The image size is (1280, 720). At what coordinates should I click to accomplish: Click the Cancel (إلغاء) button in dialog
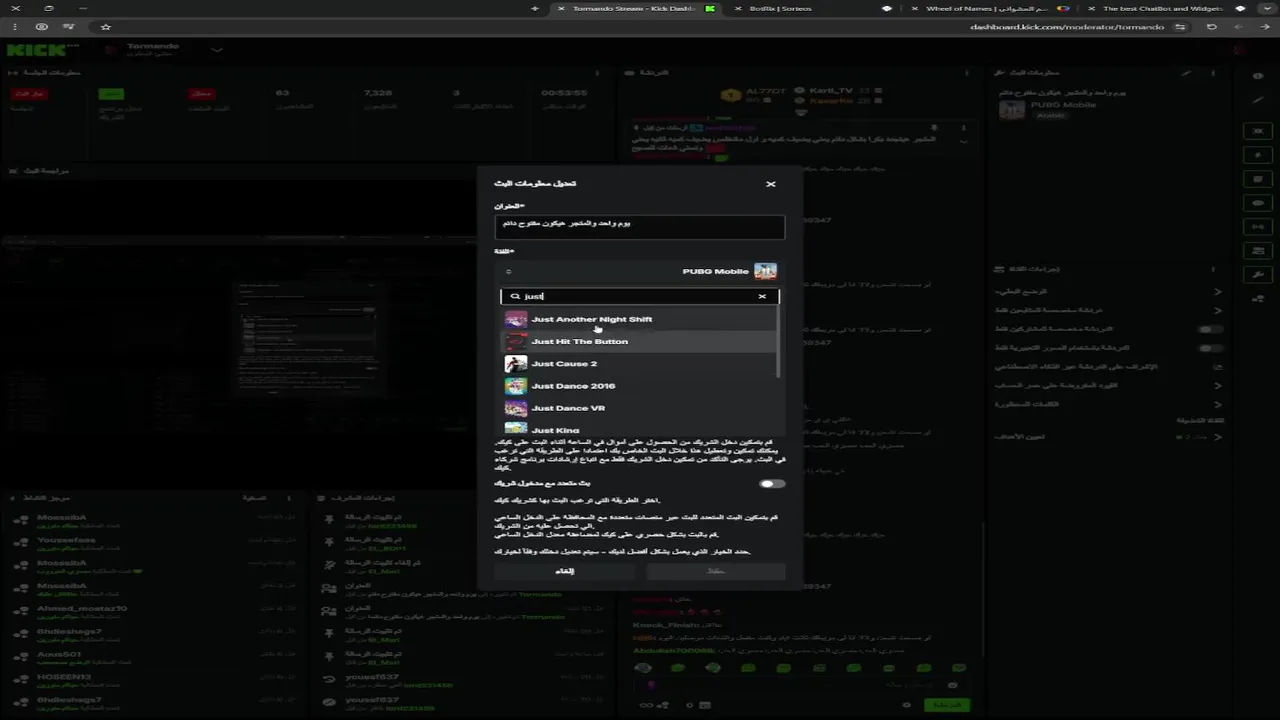(x=565, y=571)
